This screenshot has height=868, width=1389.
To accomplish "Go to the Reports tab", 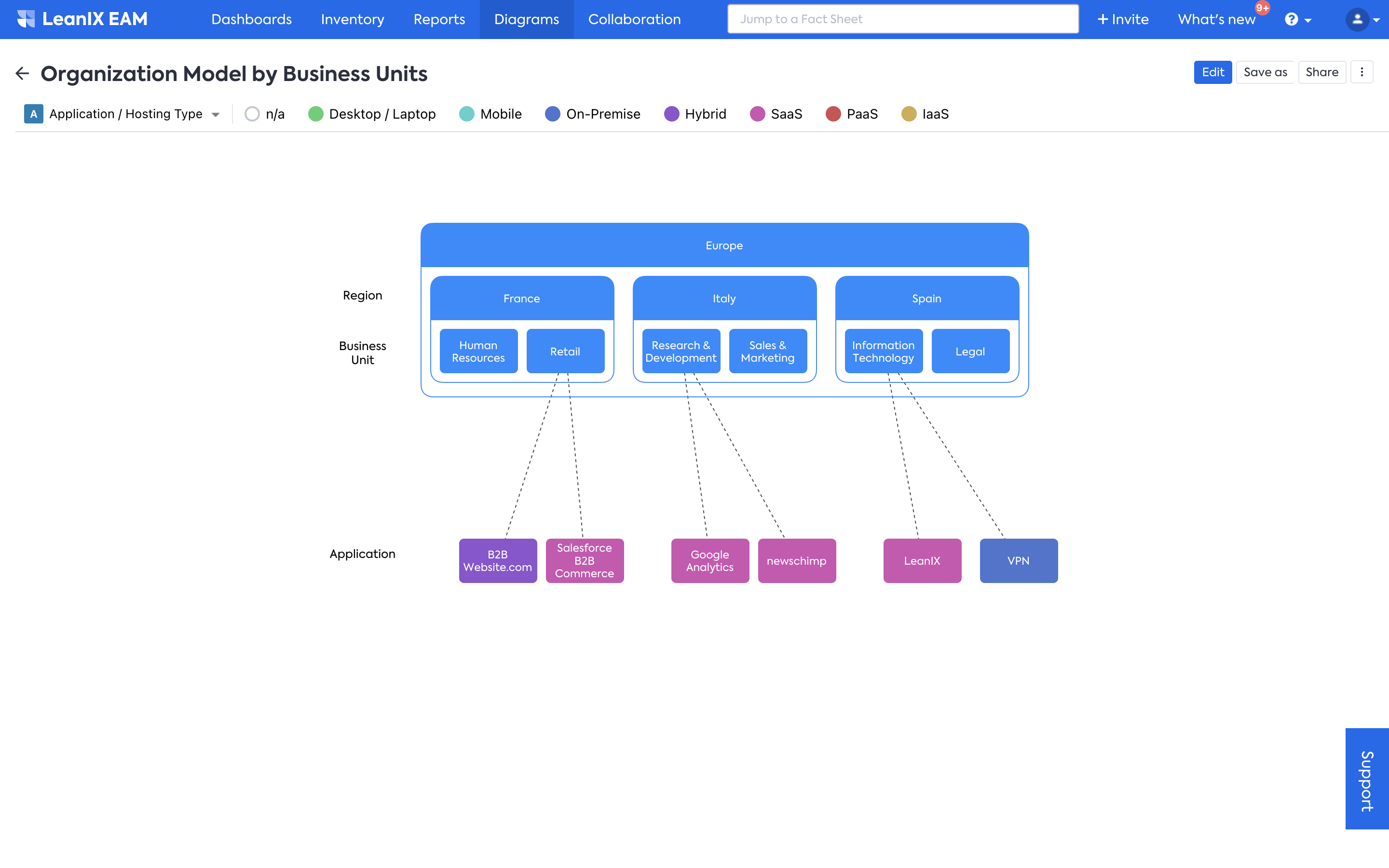I will pos(439,19).
